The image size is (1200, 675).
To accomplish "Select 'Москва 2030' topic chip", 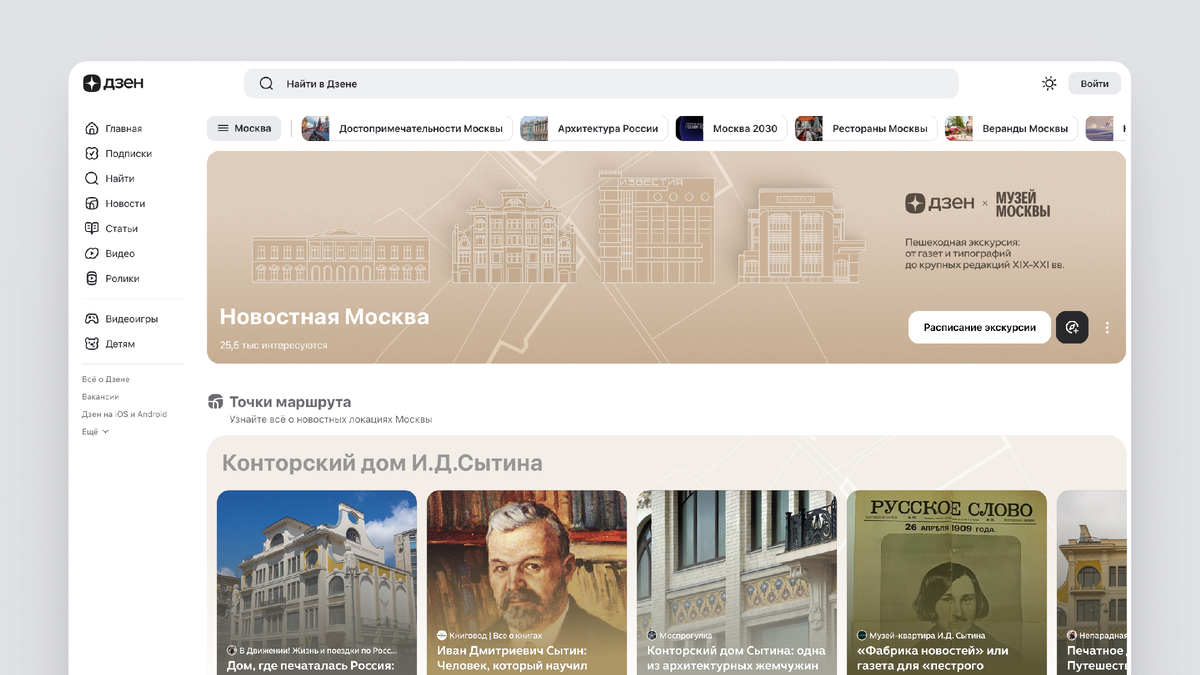I will (x=731, y=128).
